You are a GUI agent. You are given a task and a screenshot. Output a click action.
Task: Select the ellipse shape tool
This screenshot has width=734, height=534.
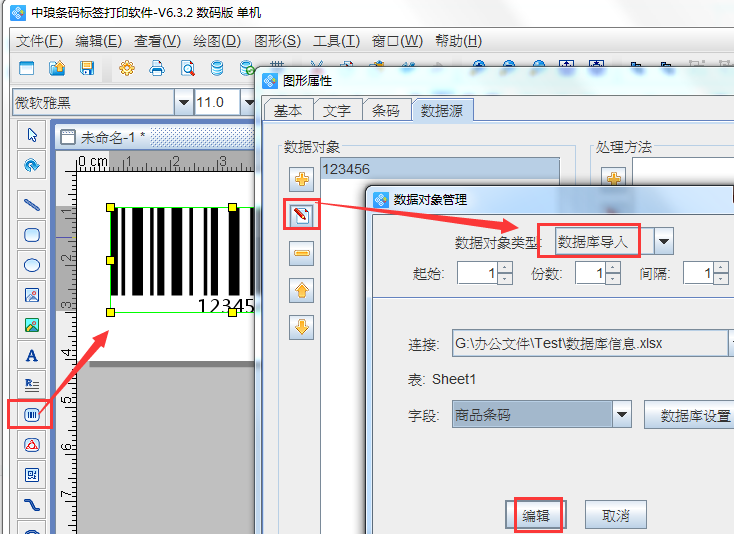tap(31, 265)
